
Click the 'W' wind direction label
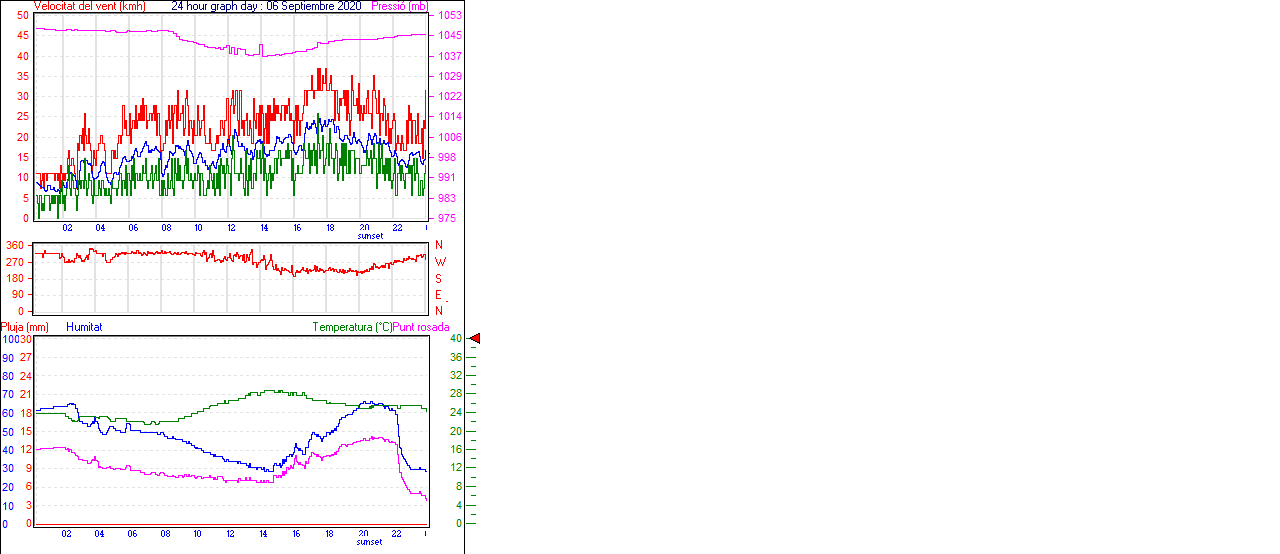(x=439, y=262)
